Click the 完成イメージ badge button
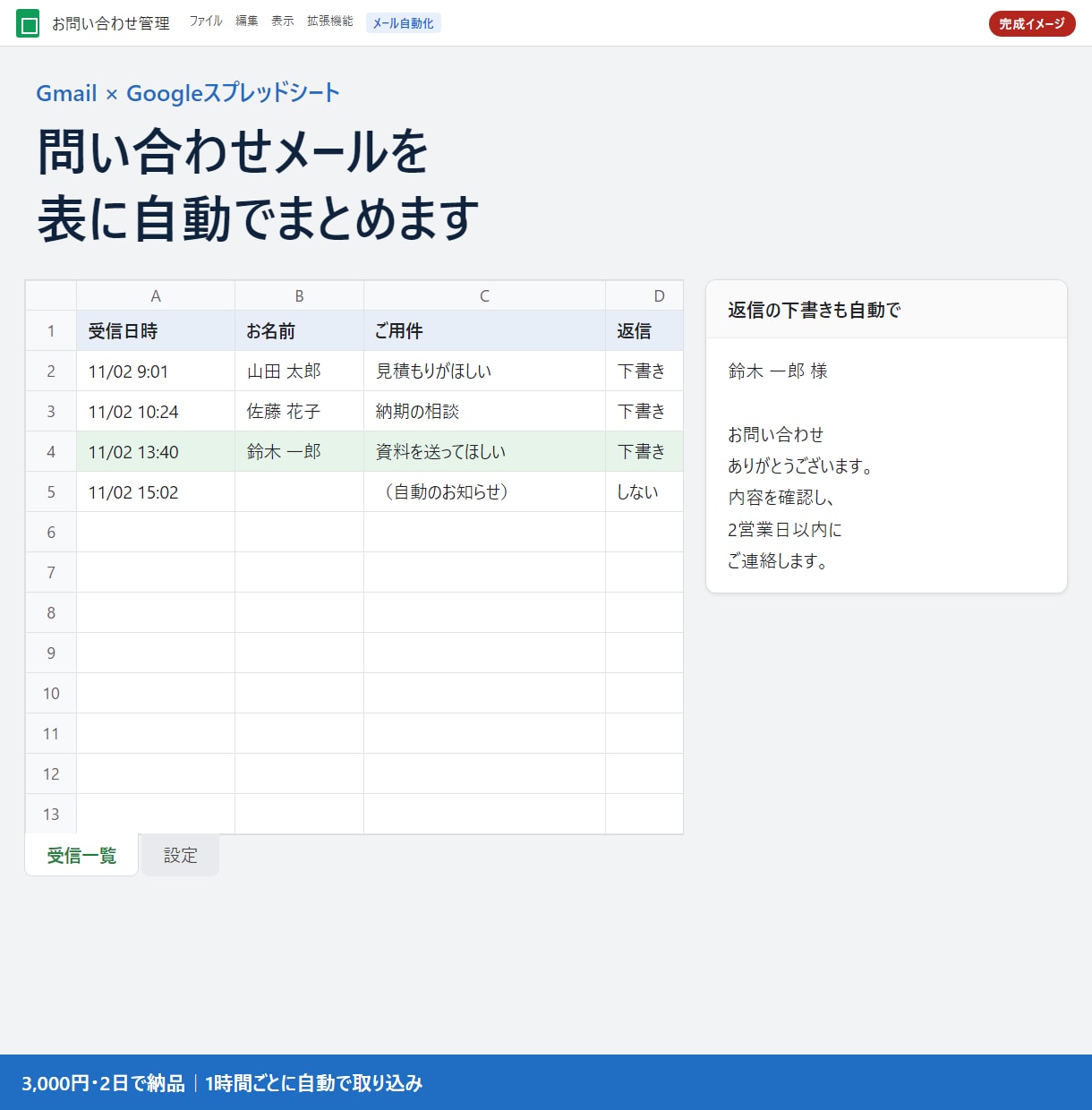The height and width of the screenshot is (1110, 1092). pos(1032,24)
